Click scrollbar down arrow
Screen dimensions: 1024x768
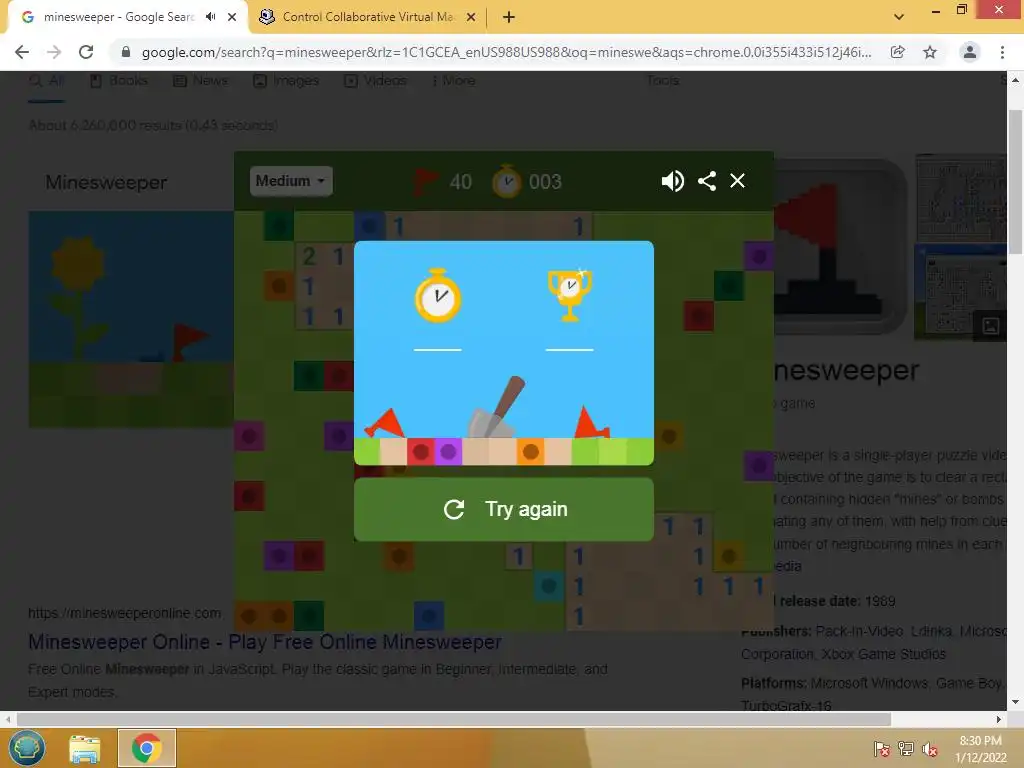(x=1015, y=702)
